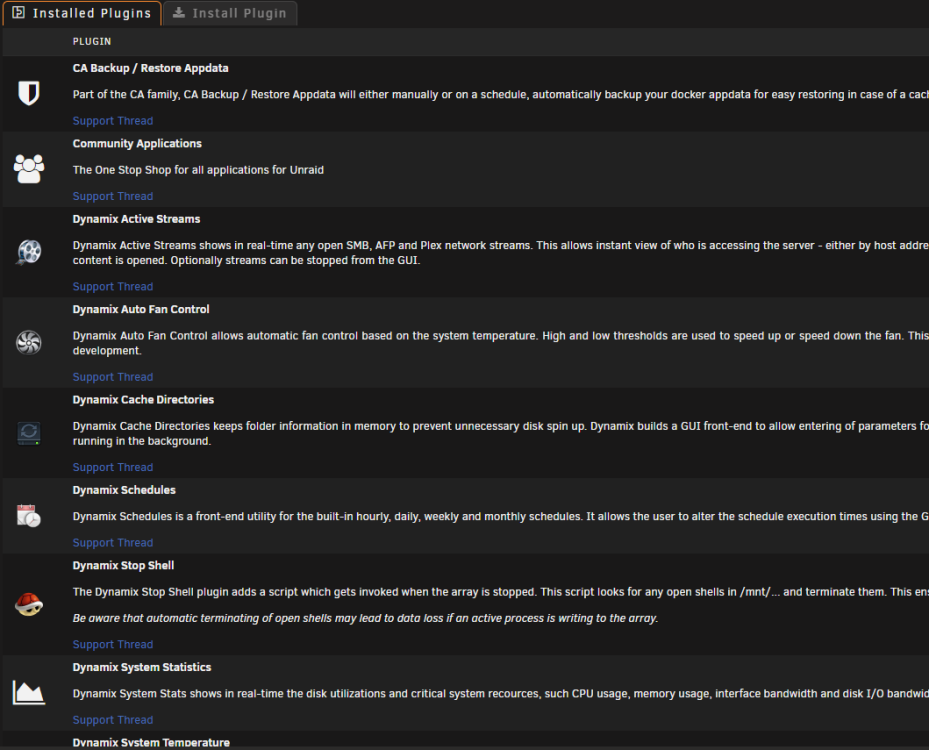Click the Dynamix Auto Fan Control fan icon
Screen dimensions: 929x750
(x=28, y=342)
